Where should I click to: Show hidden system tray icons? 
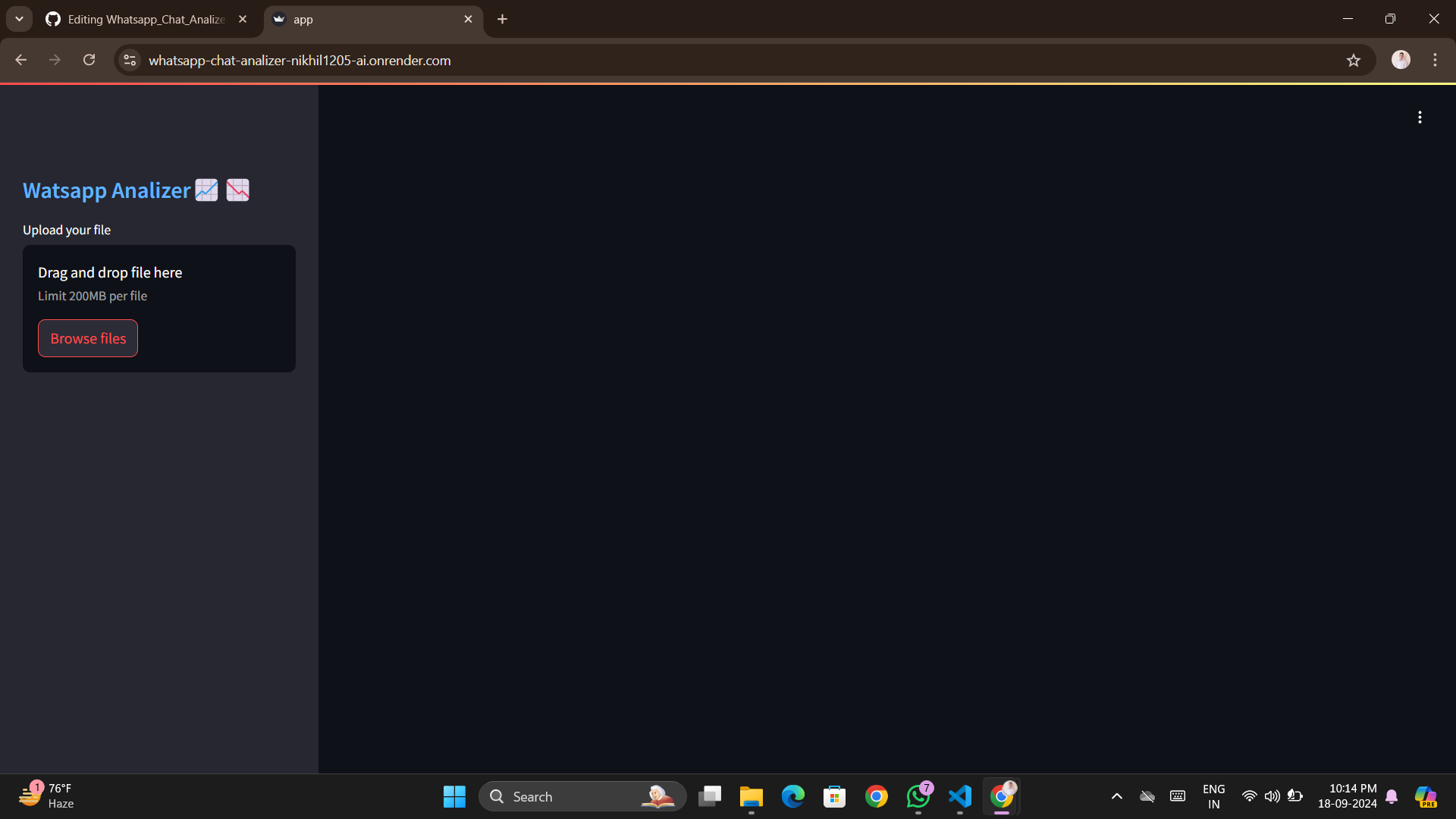1116,796
